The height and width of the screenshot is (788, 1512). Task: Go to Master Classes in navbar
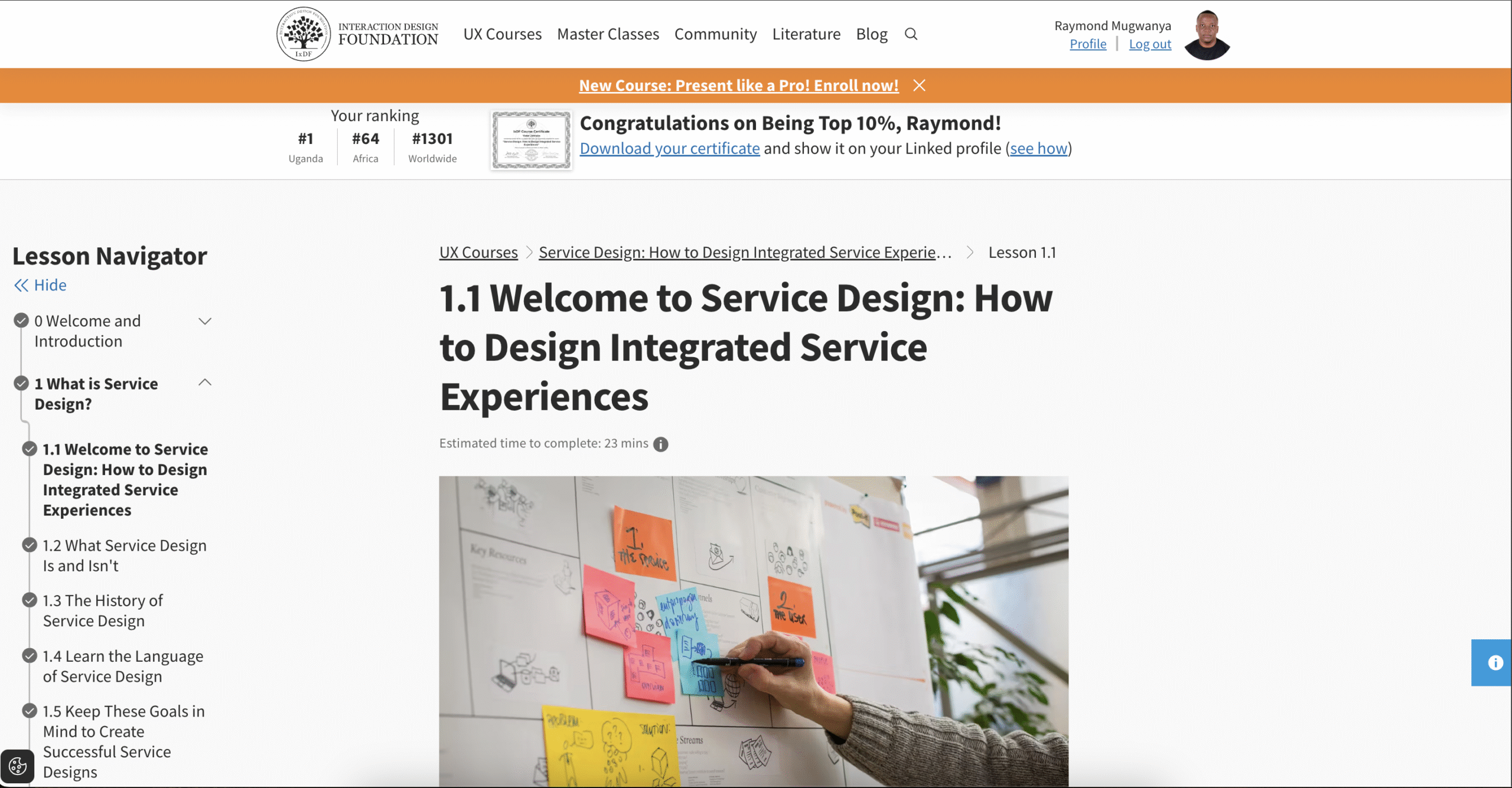(608, 34)
